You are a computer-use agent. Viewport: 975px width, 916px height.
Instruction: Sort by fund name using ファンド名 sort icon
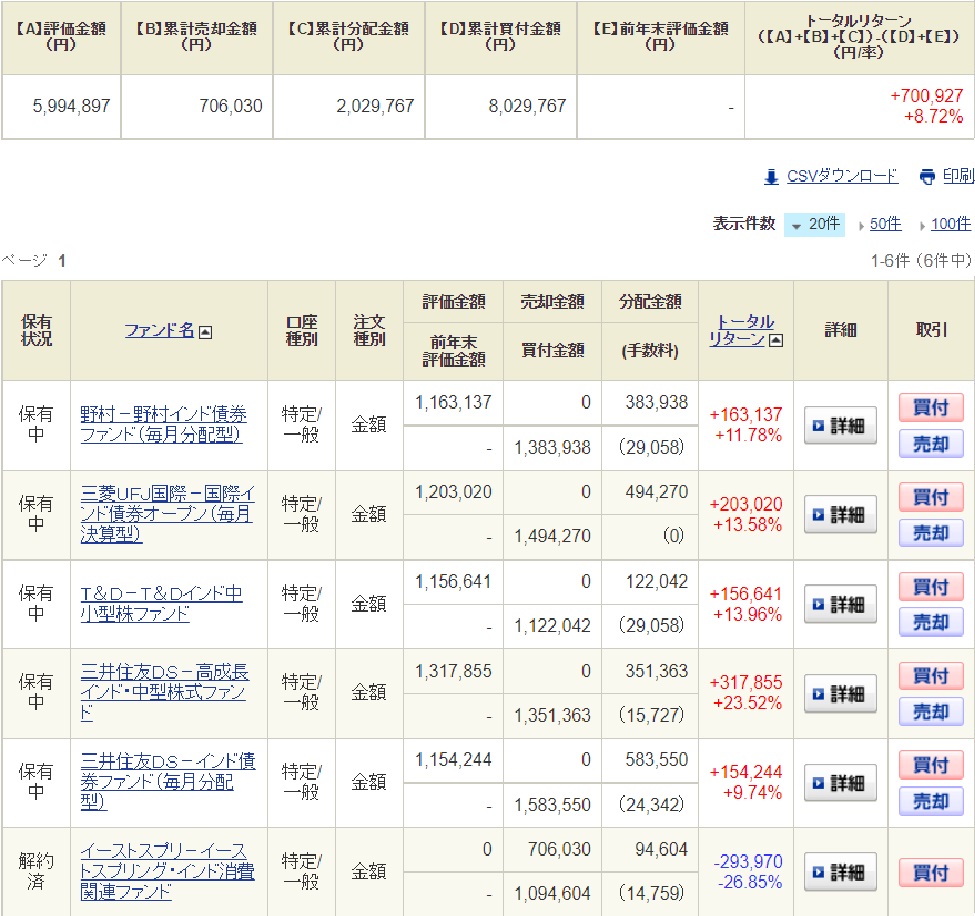coord(205,331)
